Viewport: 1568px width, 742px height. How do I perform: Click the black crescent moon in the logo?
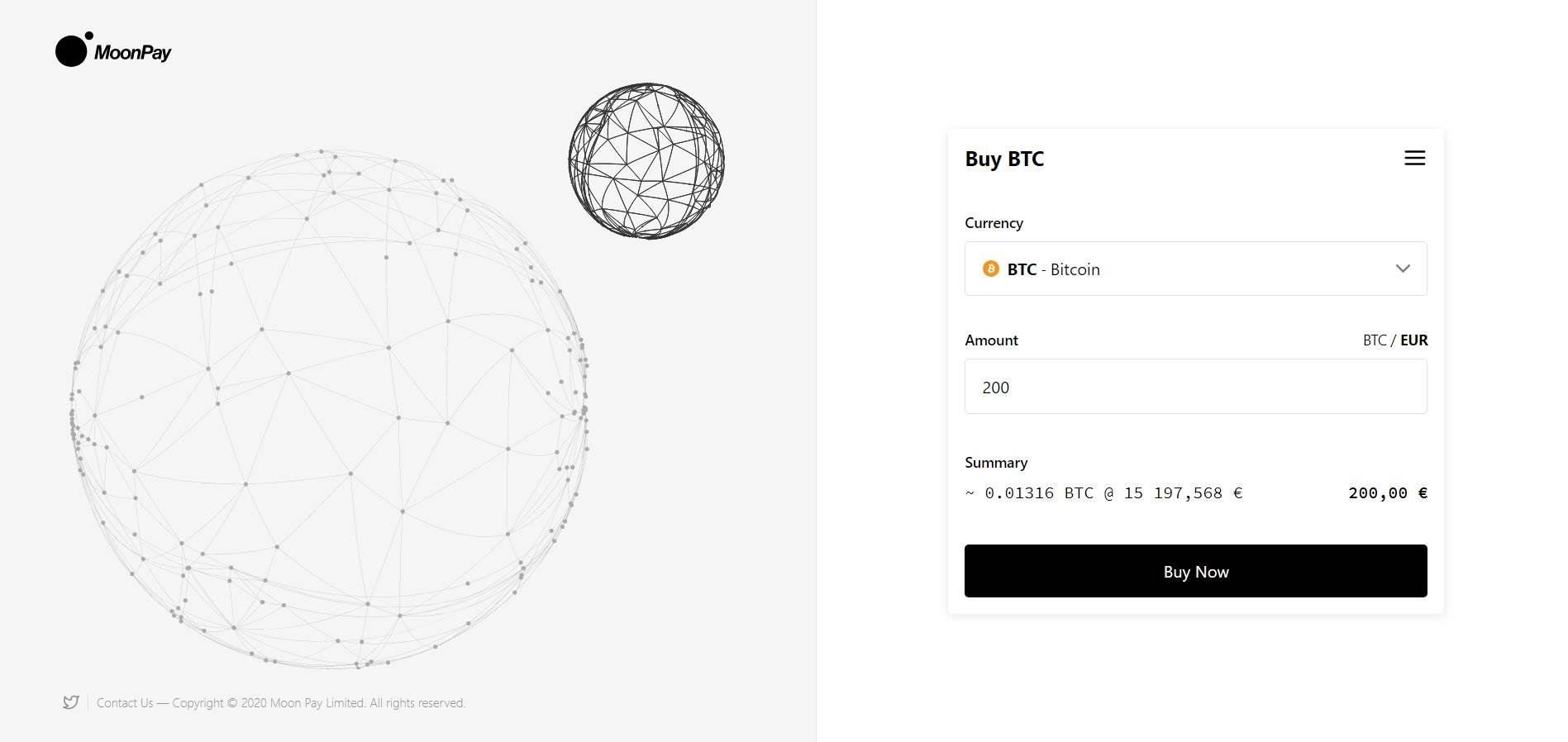tap(69, 51)
